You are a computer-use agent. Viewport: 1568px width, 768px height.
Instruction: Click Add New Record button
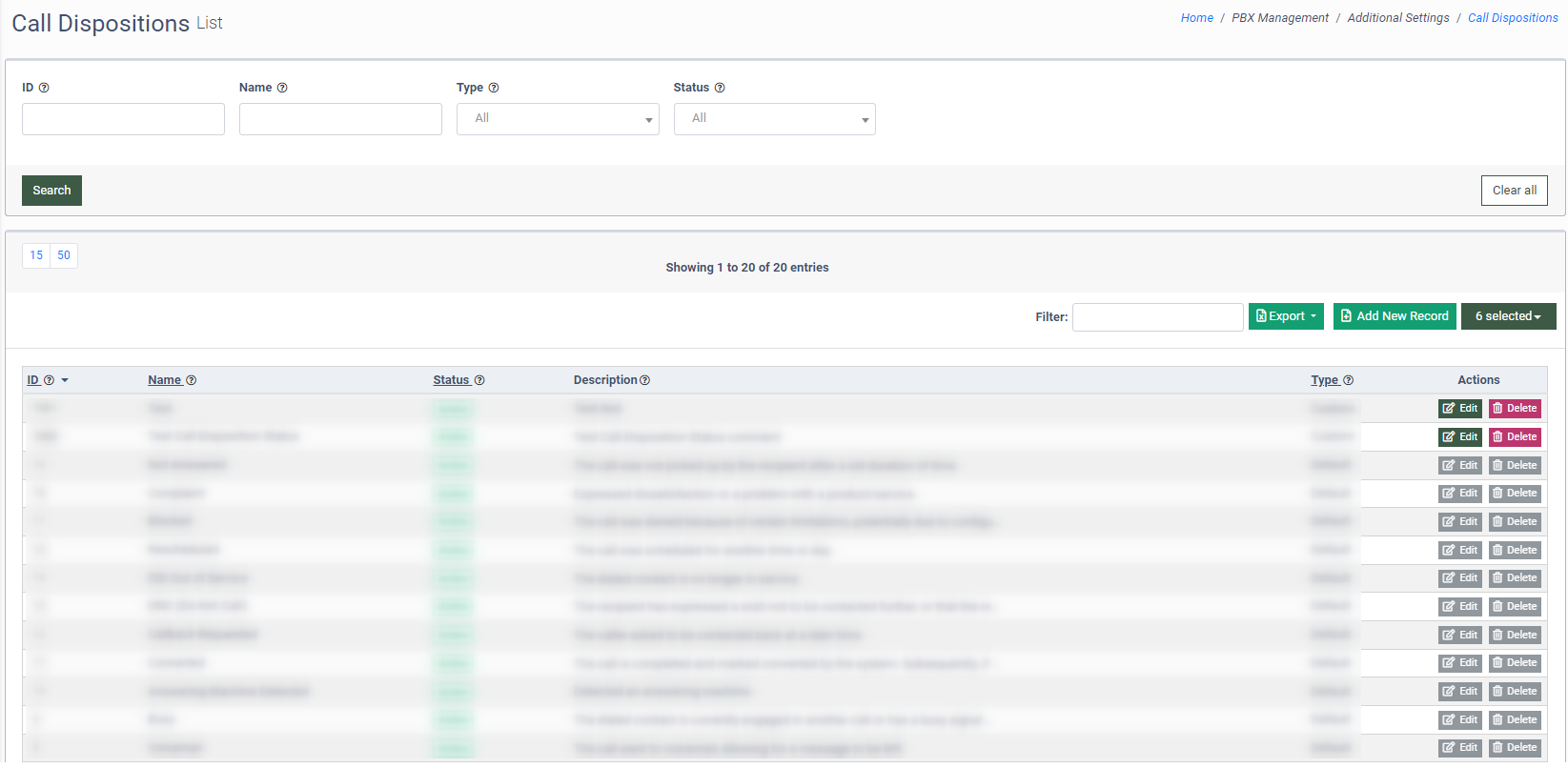click(1395, 316)
